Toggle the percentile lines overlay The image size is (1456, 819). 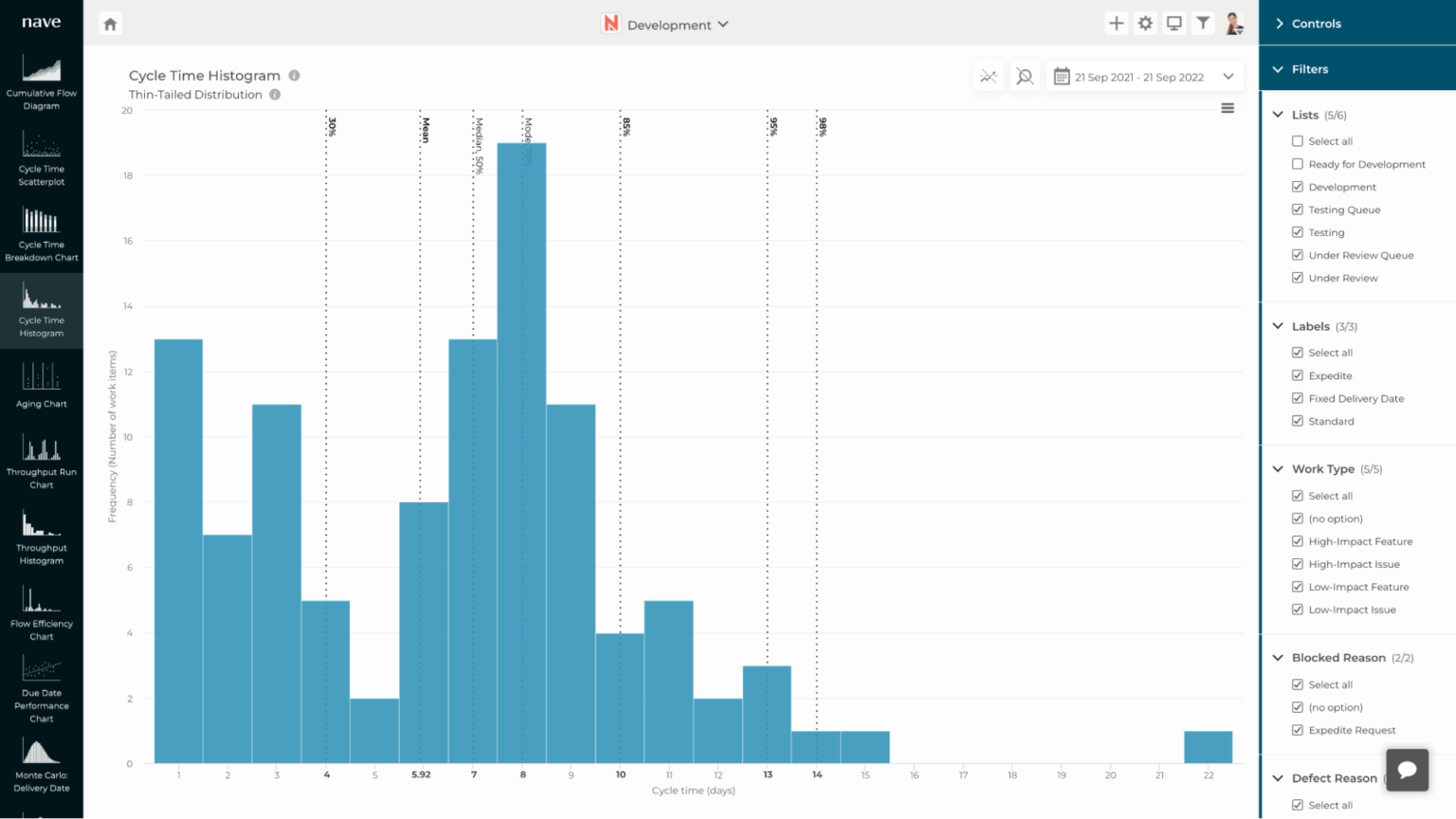pyautogui.click(x=988, y=76)
